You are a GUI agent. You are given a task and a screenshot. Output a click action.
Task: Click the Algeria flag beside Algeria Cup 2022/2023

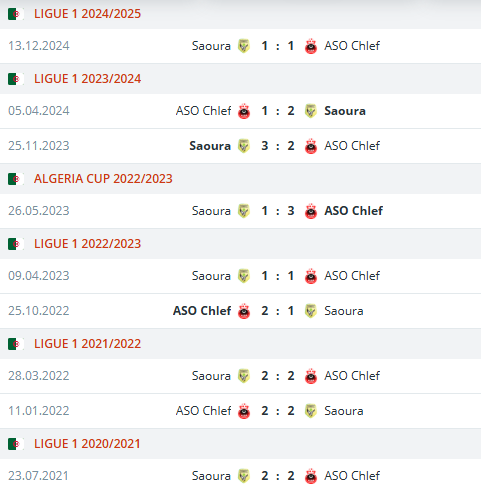(16, 179)
